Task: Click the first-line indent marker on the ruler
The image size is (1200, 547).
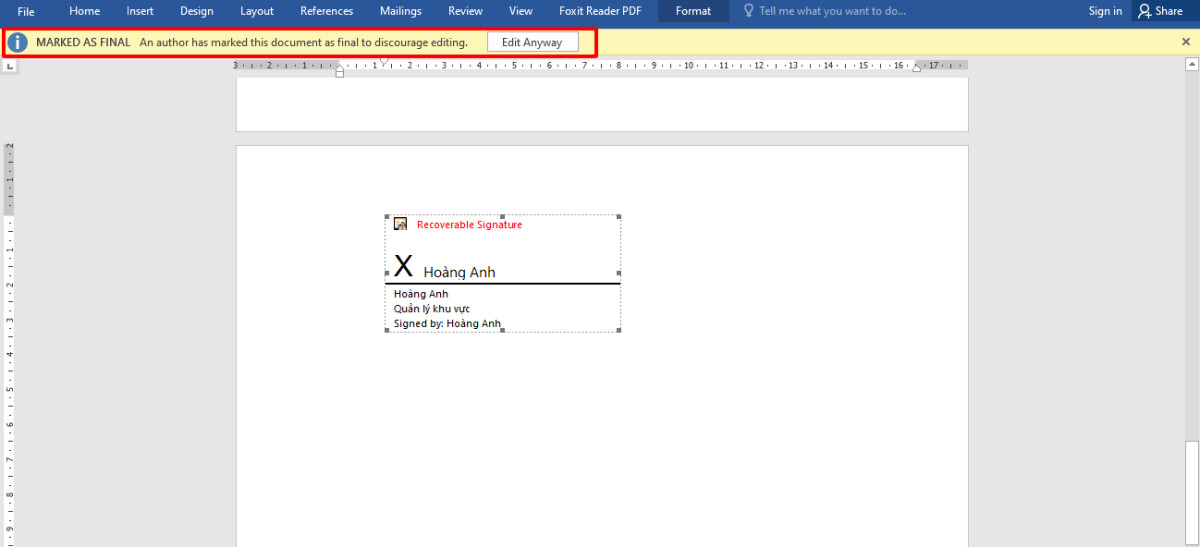Action: 383,61
